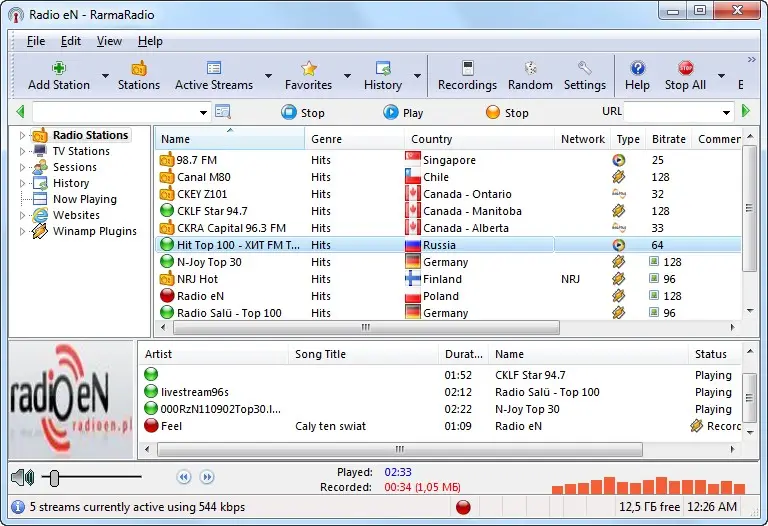This screenshot has height=526, width=768.
Task: Click the Radio eN logo thumbnail
Action: 72,400
